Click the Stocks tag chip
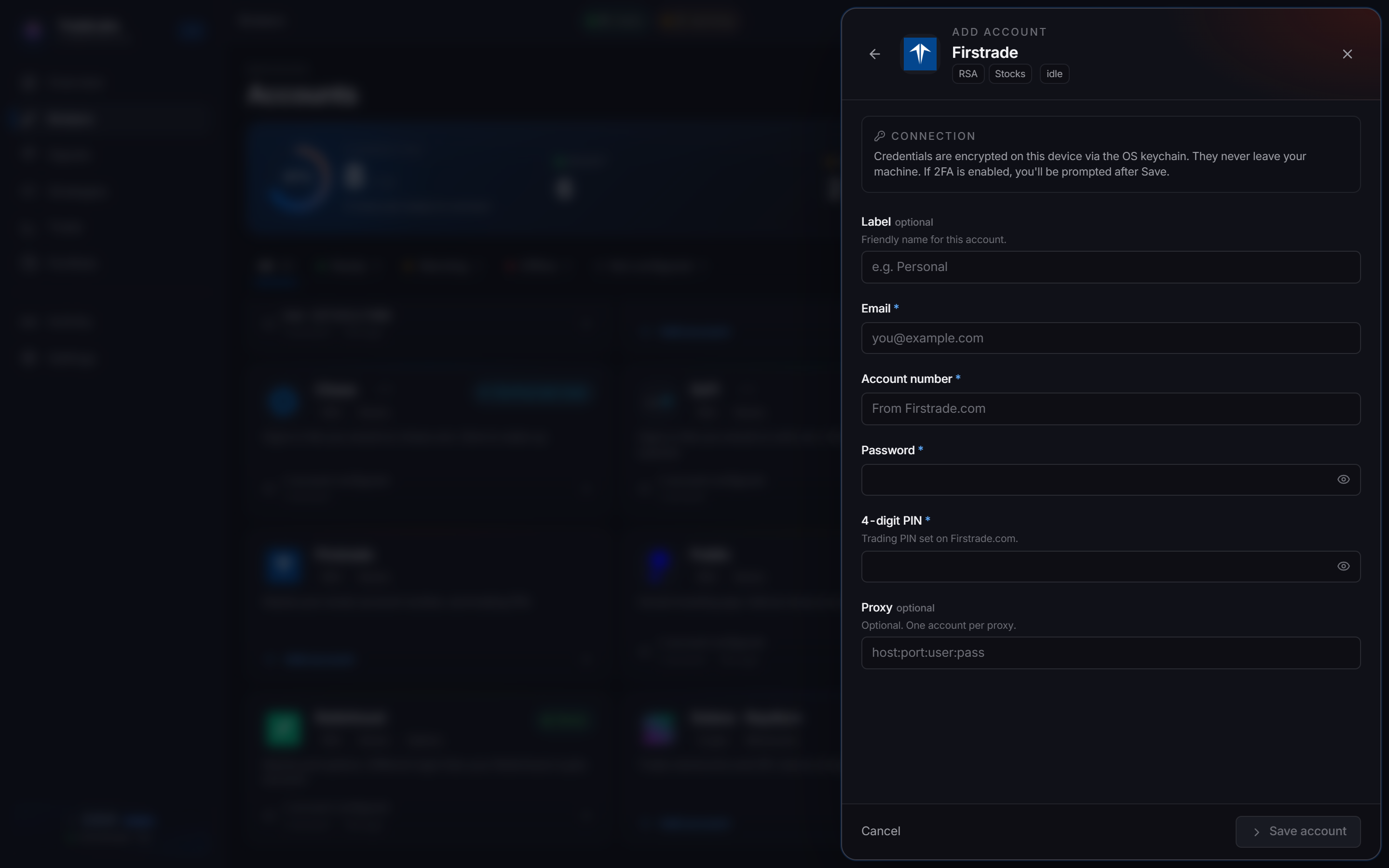The height and width of the screenshot is (868, 1389). [1009, 74]
